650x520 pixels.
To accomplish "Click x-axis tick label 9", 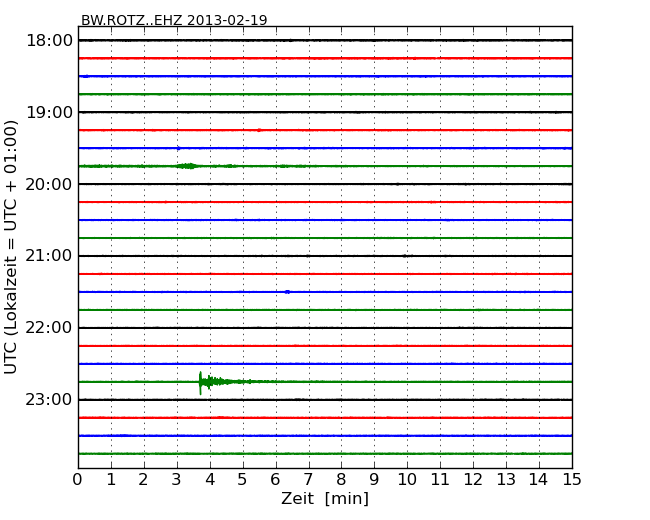I will pos(374,479).
